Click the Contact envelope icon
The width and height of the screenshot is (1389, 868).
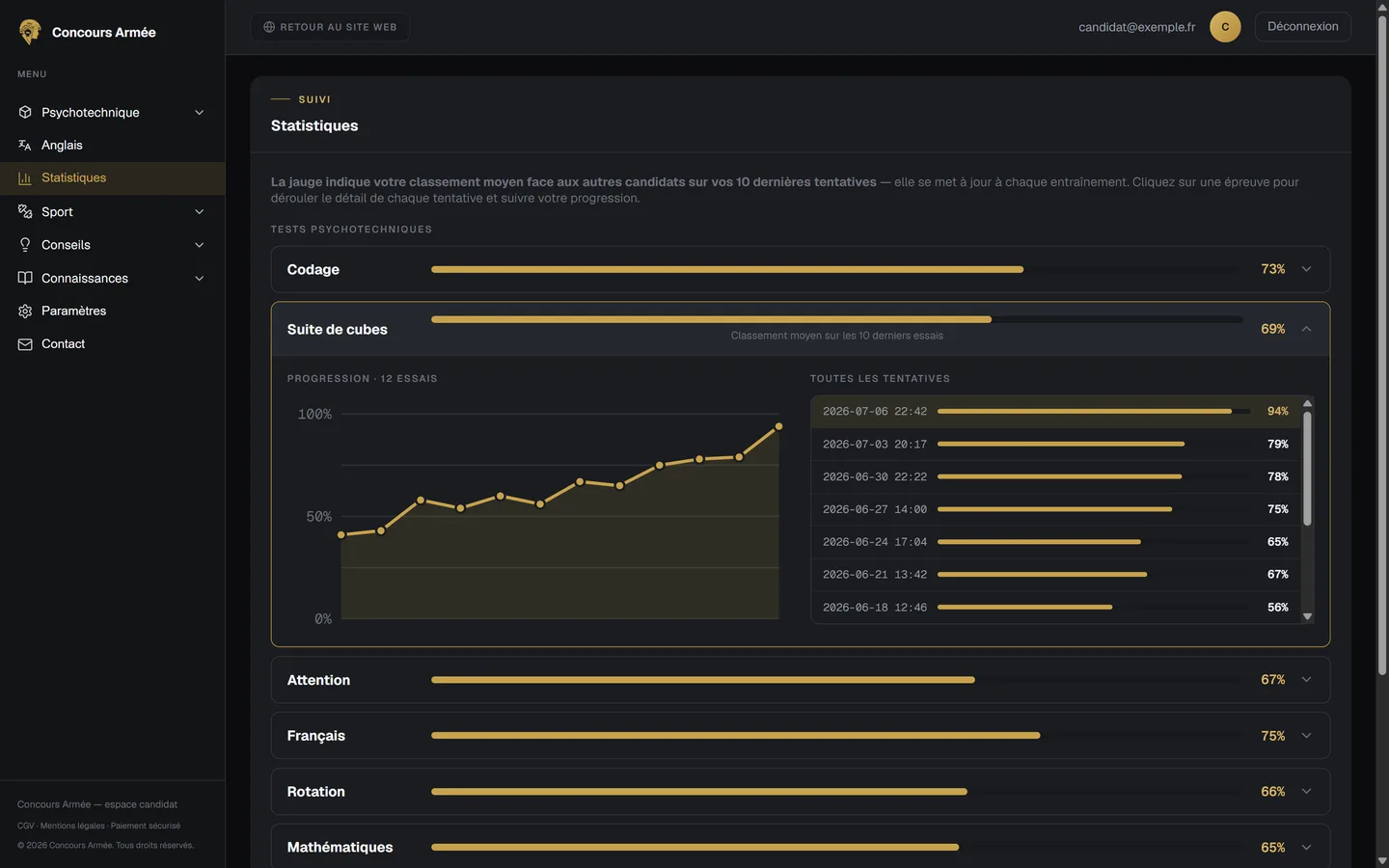pos(25,344)
